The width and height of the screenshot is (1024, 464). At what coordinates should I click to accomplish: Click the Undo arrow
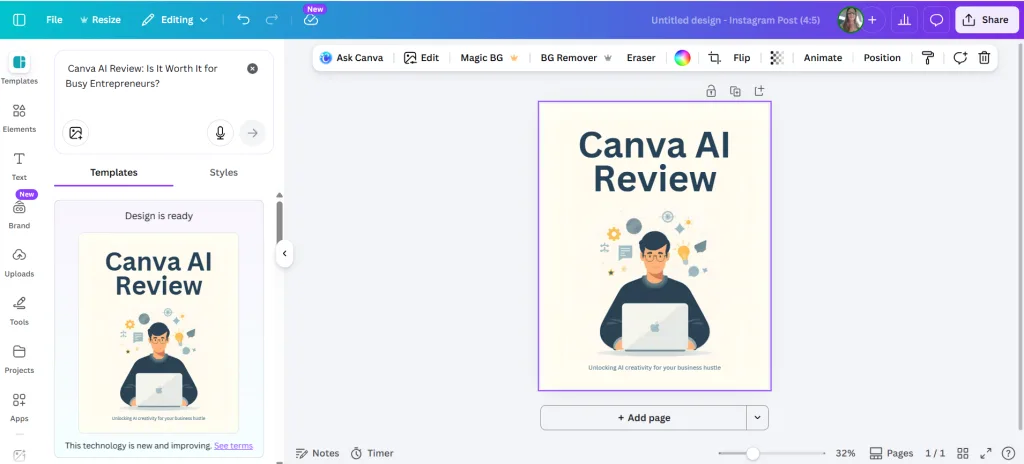(244, 20)
